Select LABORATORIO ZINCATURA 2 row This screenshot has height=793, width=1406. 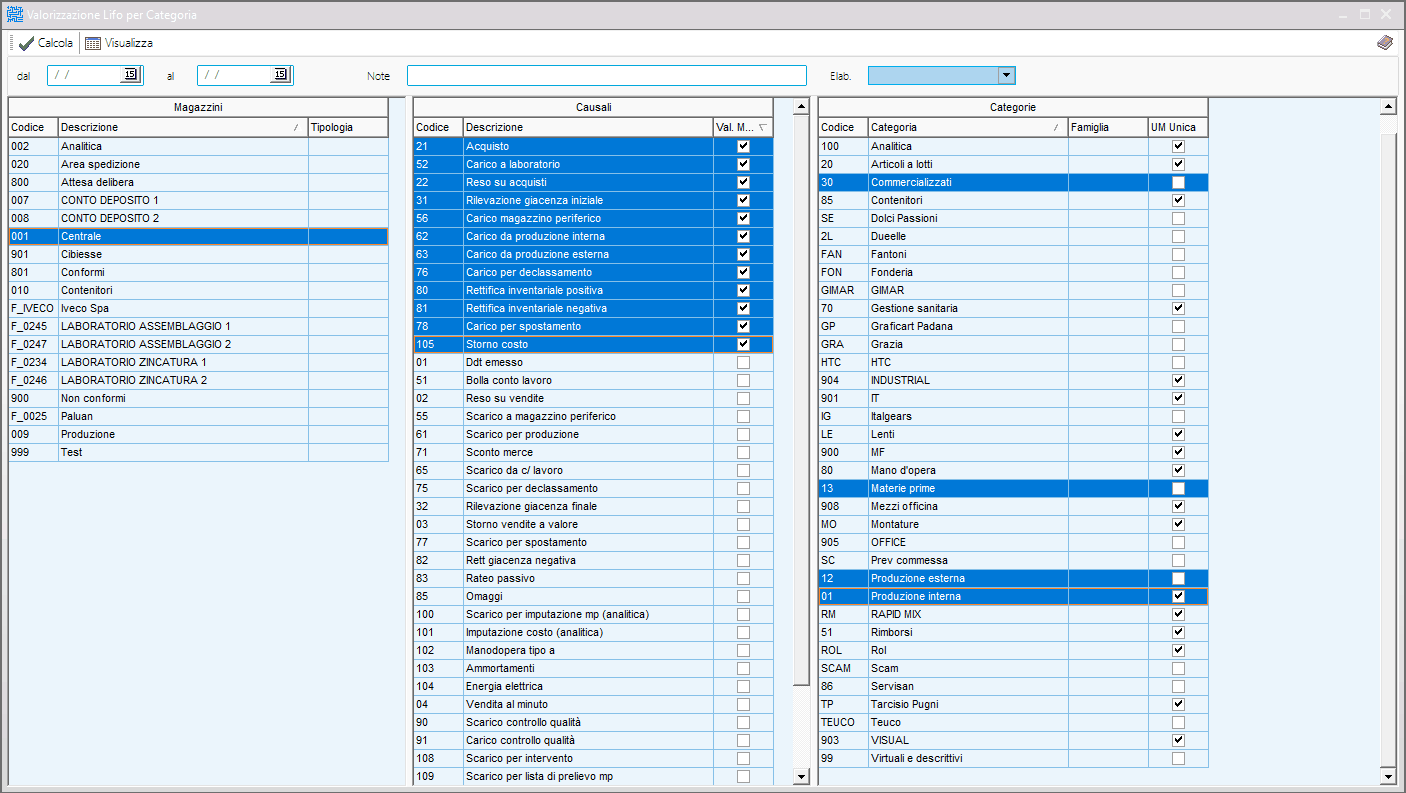[x=198, y=380]
